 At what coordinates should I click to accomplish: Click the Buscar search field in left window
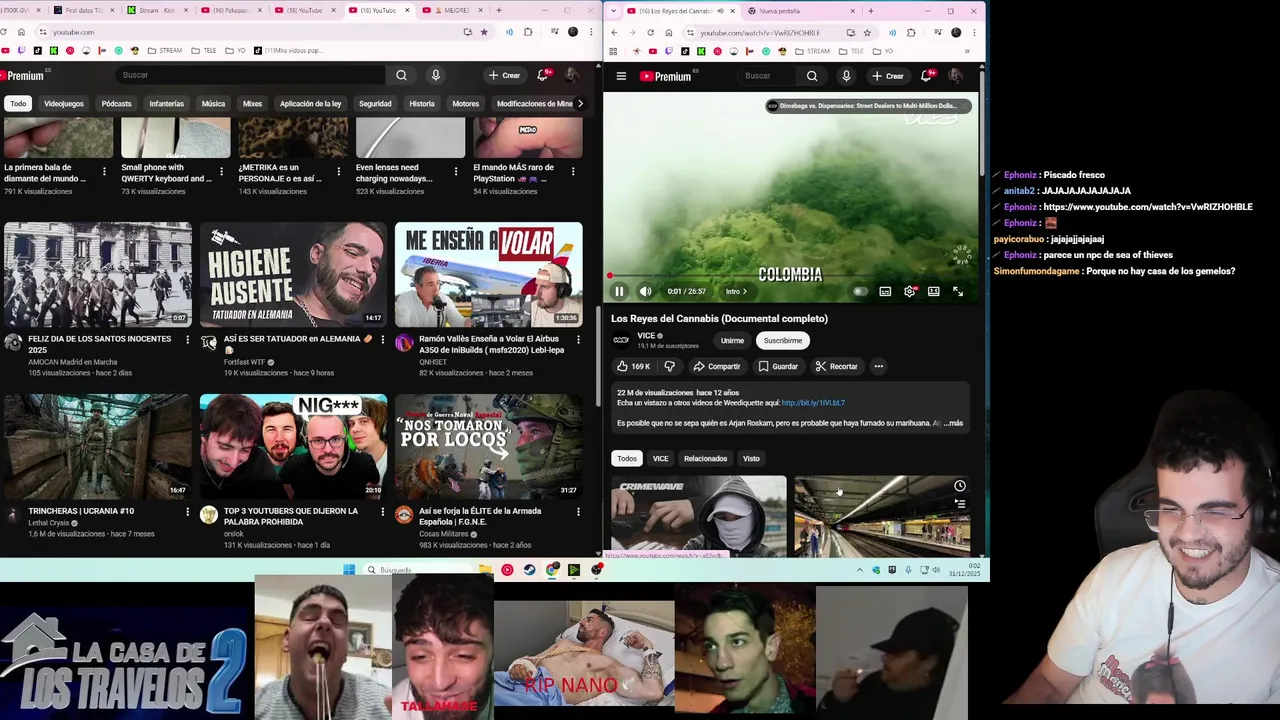[x=250, y=75]
